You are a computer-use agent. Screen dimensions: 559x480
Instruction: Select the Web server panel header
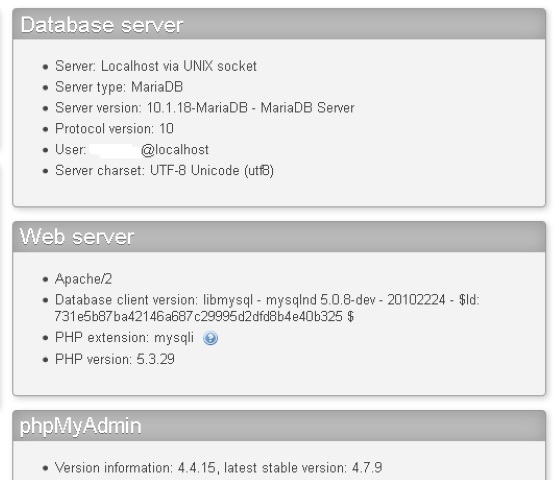(x=279, y=237)
